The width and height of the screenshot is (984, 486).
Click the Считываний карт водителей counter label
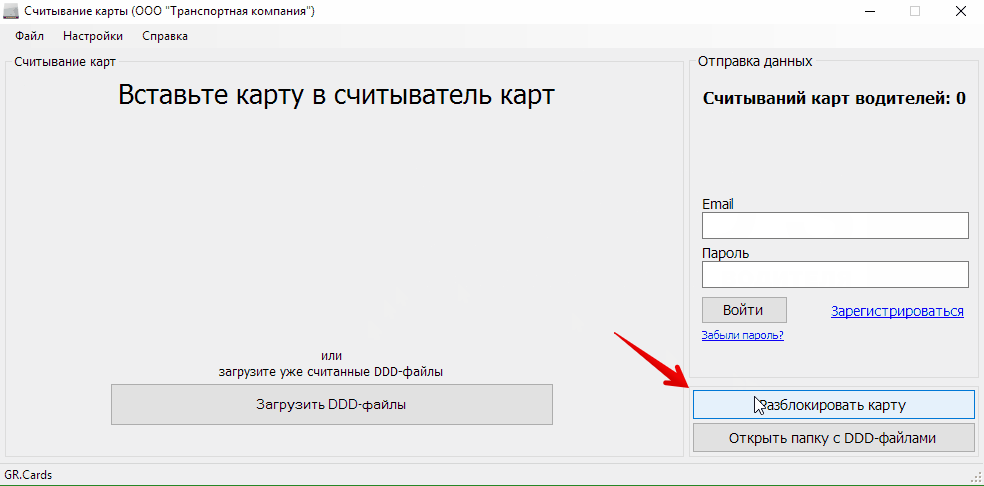pos(834,98)
